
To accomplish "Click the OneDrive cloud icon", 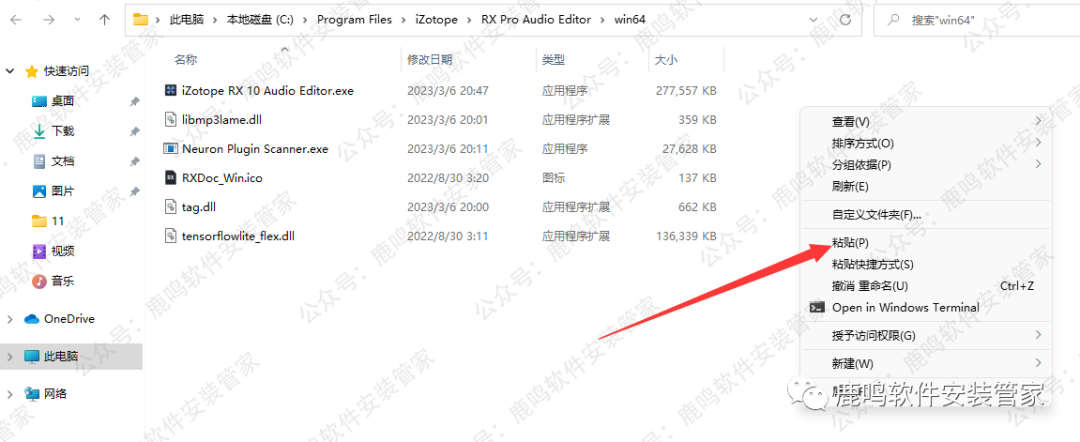I will [x=32, y=319].
